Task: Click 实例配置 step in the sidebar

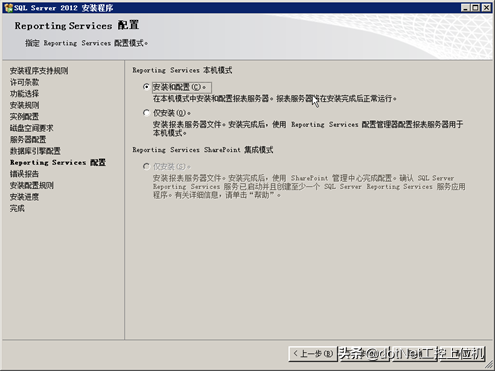Action: pyautogui.click(x=24, y=117)
